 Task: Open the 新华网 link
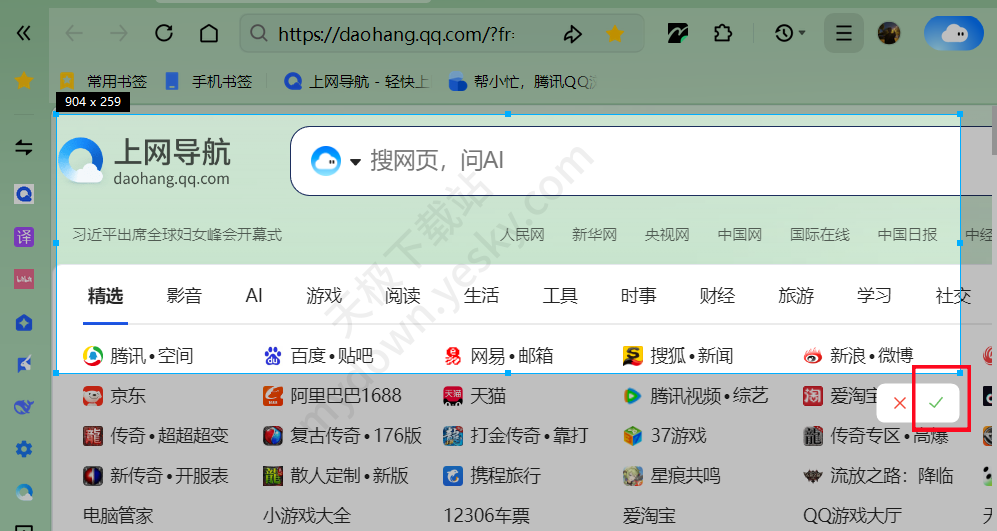[595, 235]
